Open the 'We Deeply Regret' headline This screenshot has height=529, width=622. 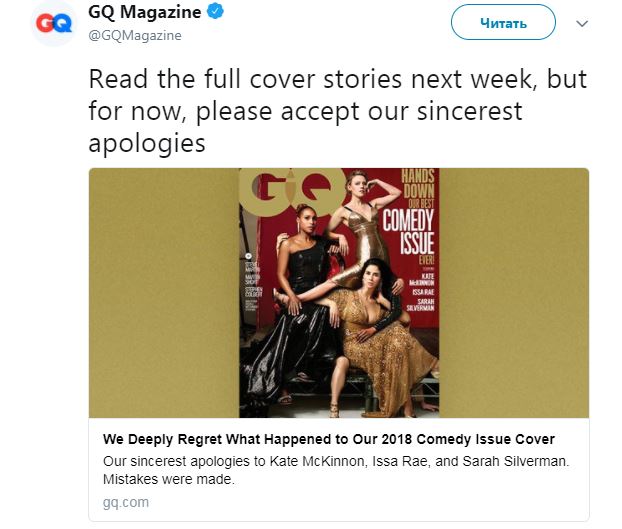pos(329,440)
